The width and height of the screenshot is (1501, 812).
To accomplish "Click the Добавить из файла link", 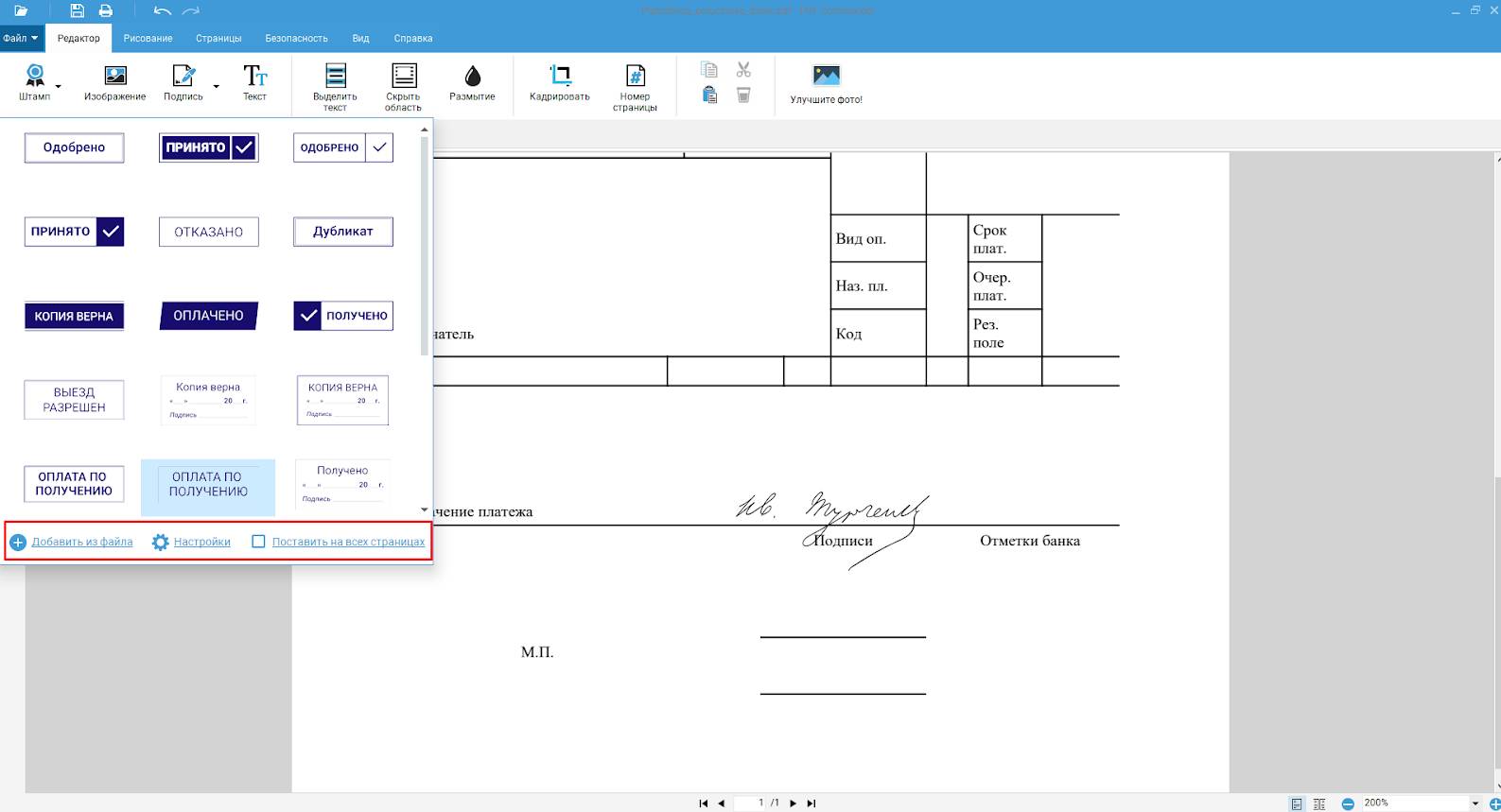I will pyautogui.click(x=82, y=542).
